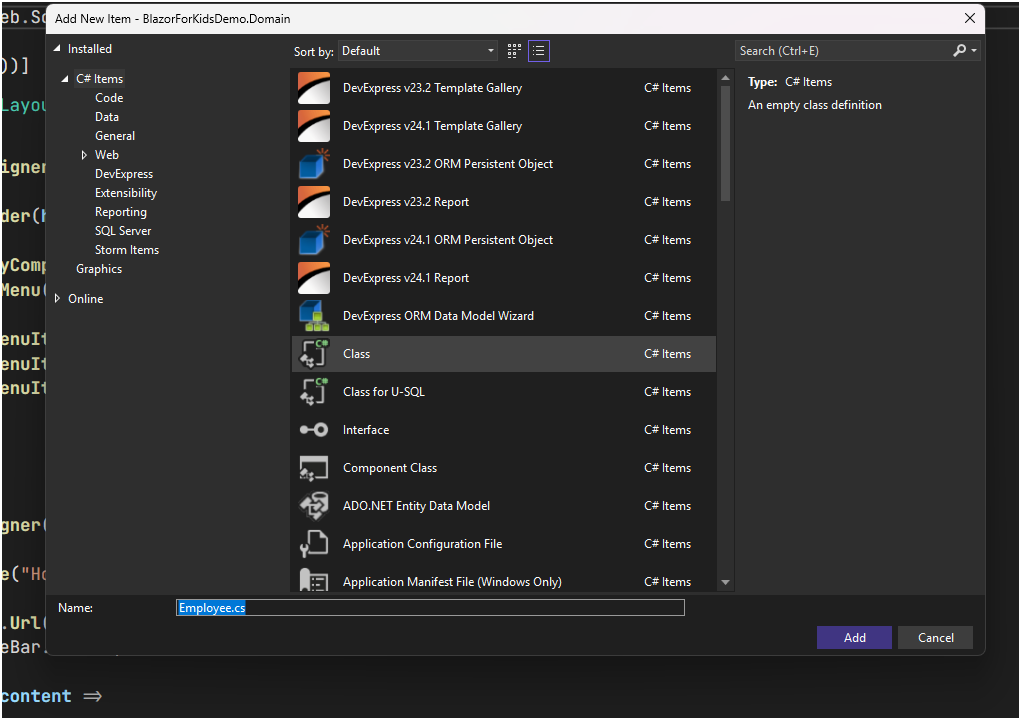Choose the ADO.NET Entity Data Model icon

[314, 506]
